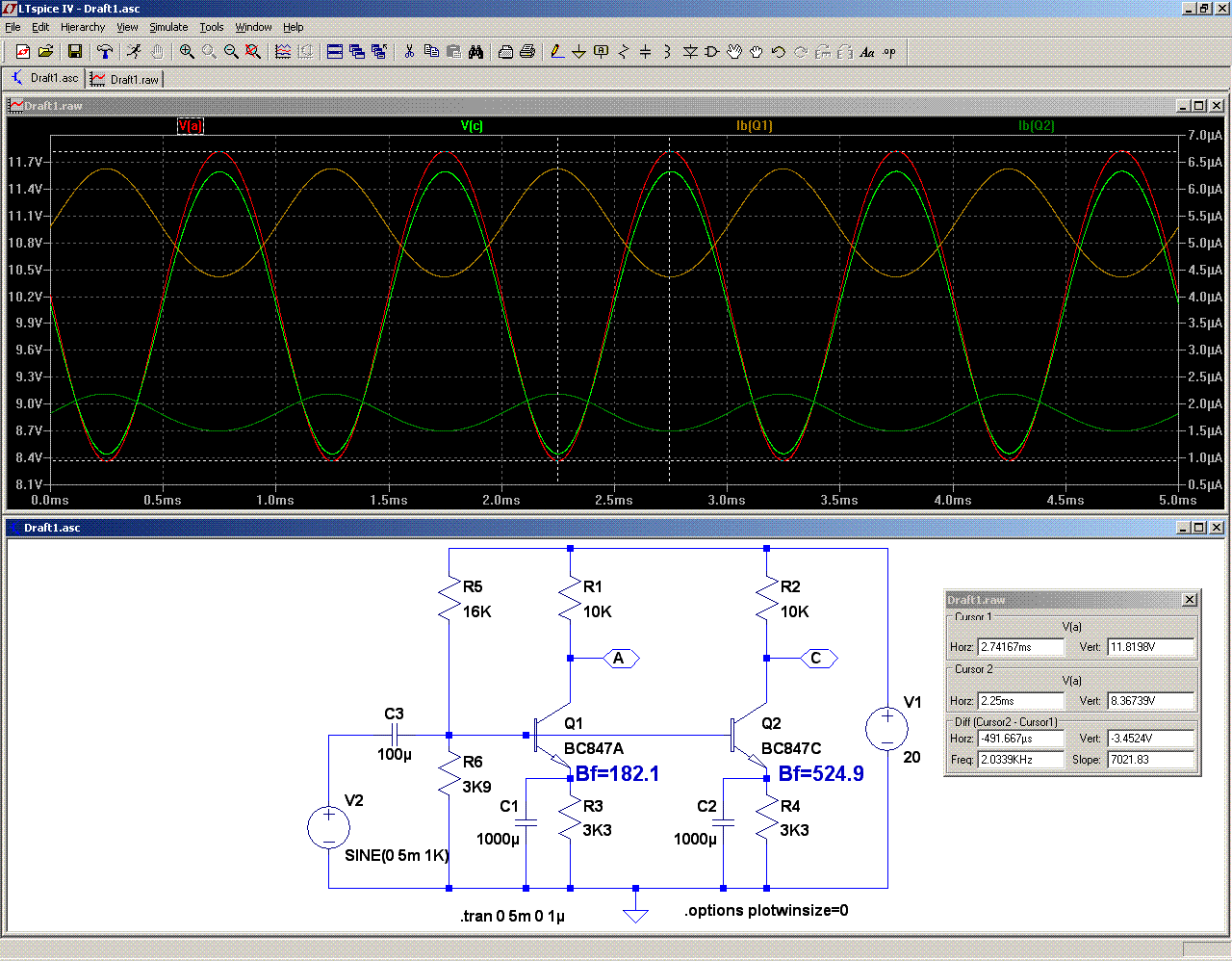The height and width of the screenshot is (961, 1232).
Task: Click the Tile windows icon
Action: pos(335,52)
